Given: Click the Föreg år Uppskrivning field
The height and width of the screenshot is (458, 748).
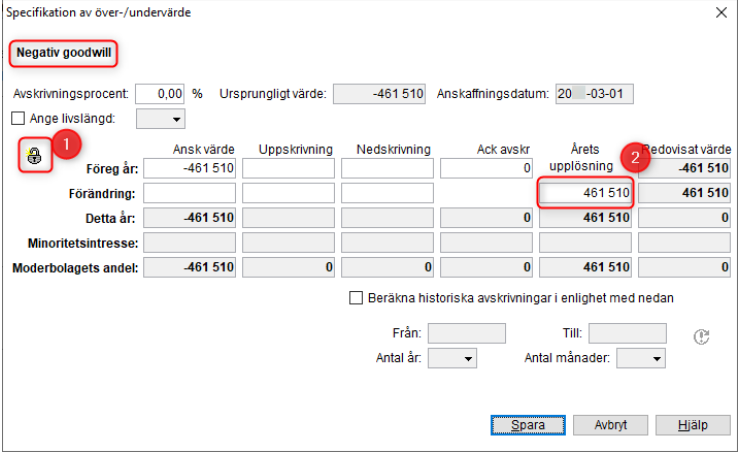Looking at the screenshot, I should pos(289,168).
